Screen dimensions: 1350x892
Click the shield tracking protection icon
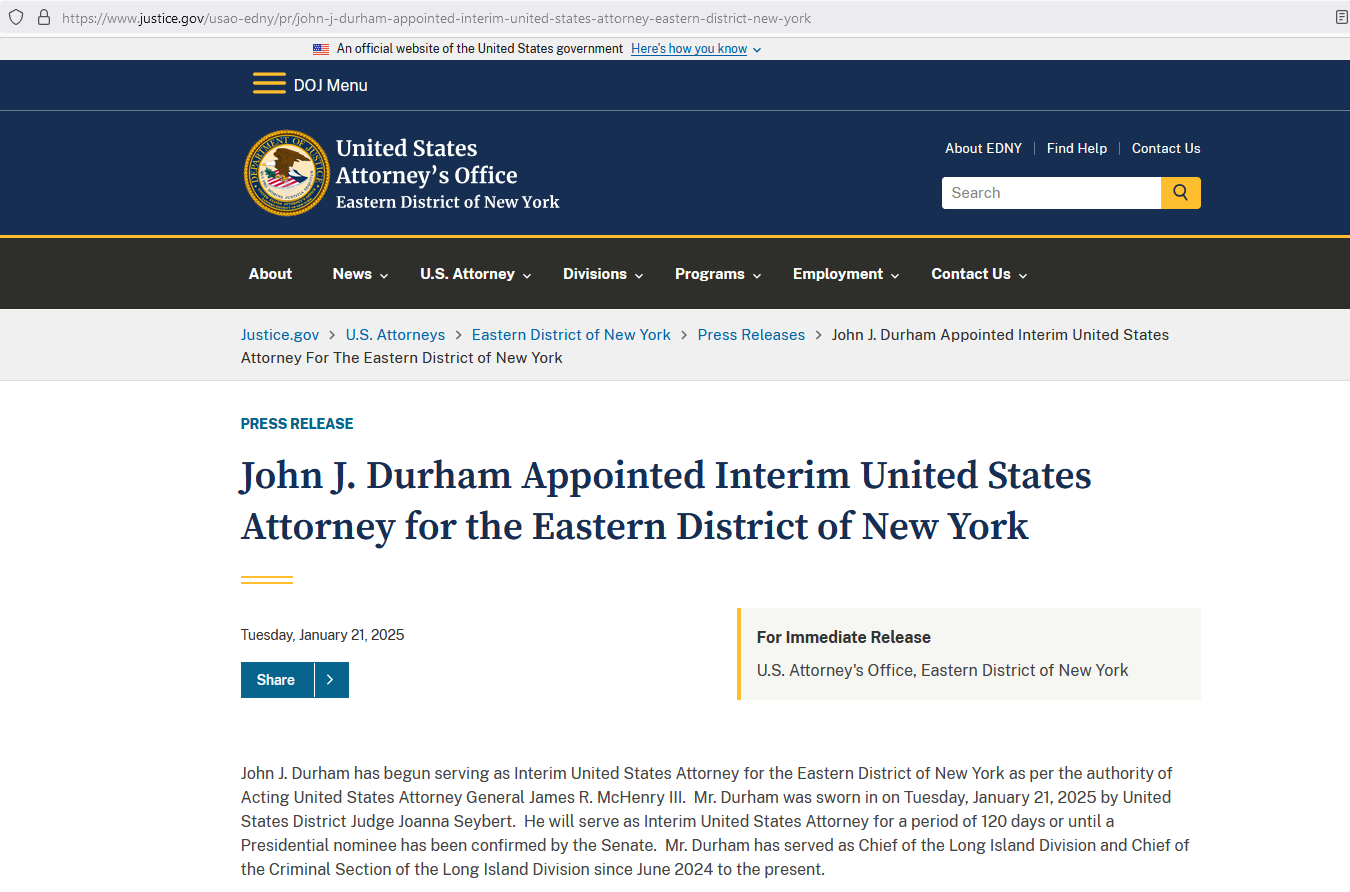click(x=16, y=17)
